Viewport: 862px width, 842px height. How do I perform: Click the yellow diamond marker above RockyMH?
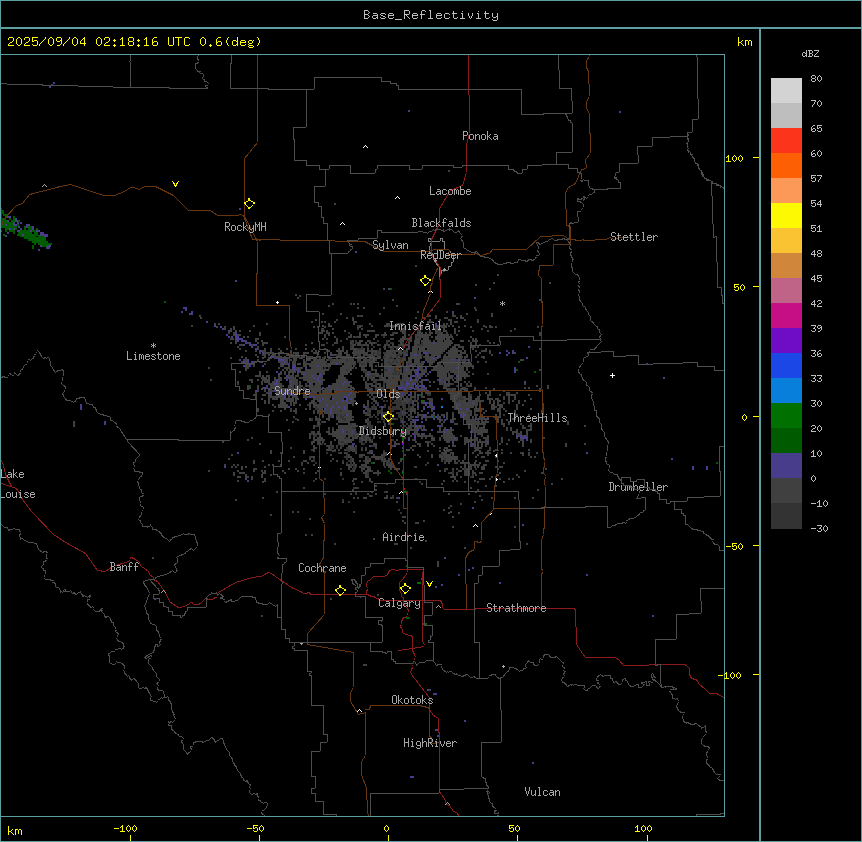click(x=250, y=204)
